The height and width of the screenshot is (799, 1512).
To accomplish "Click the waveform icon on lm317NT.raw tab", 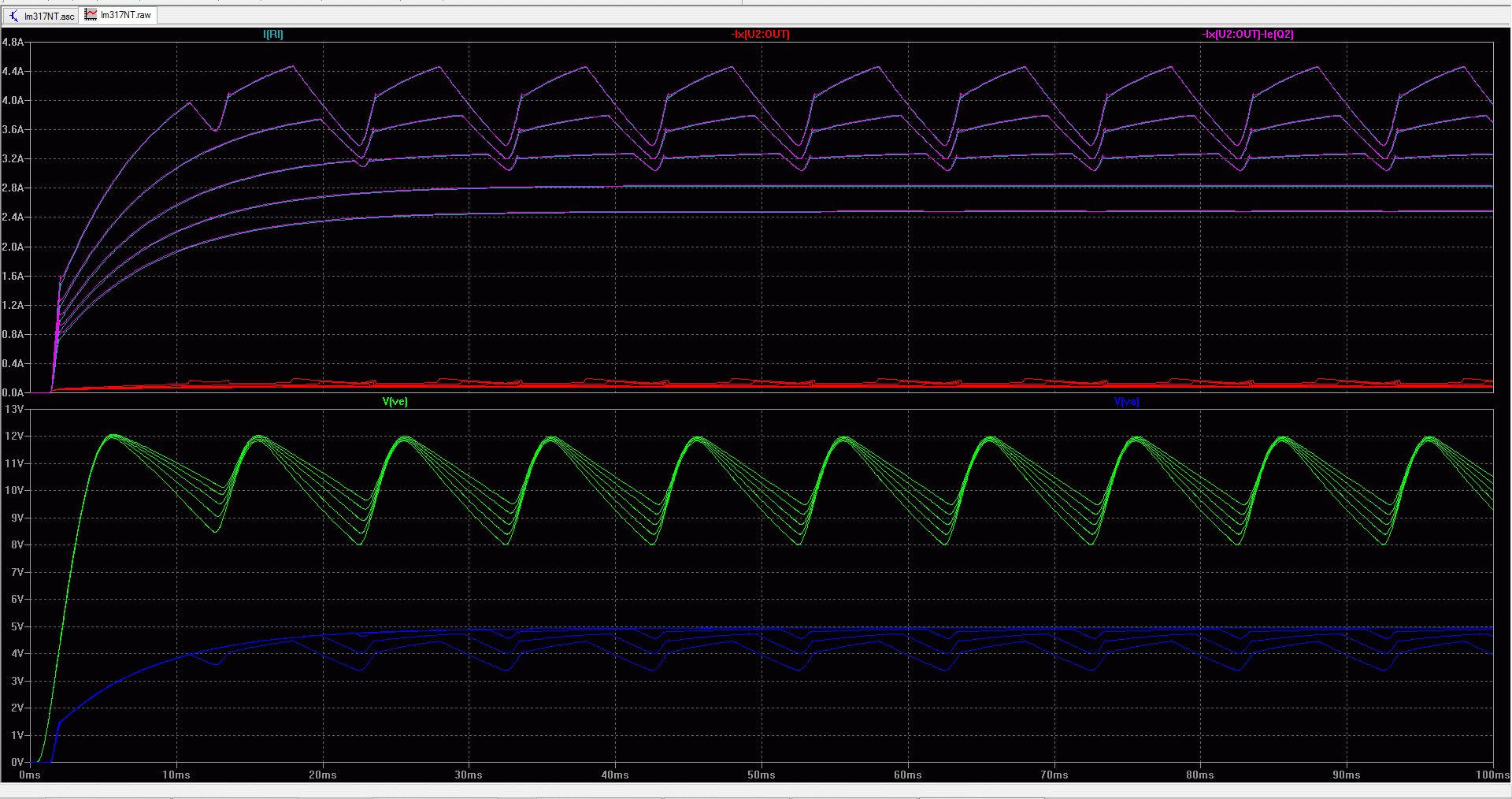I will tap(91, 15).
